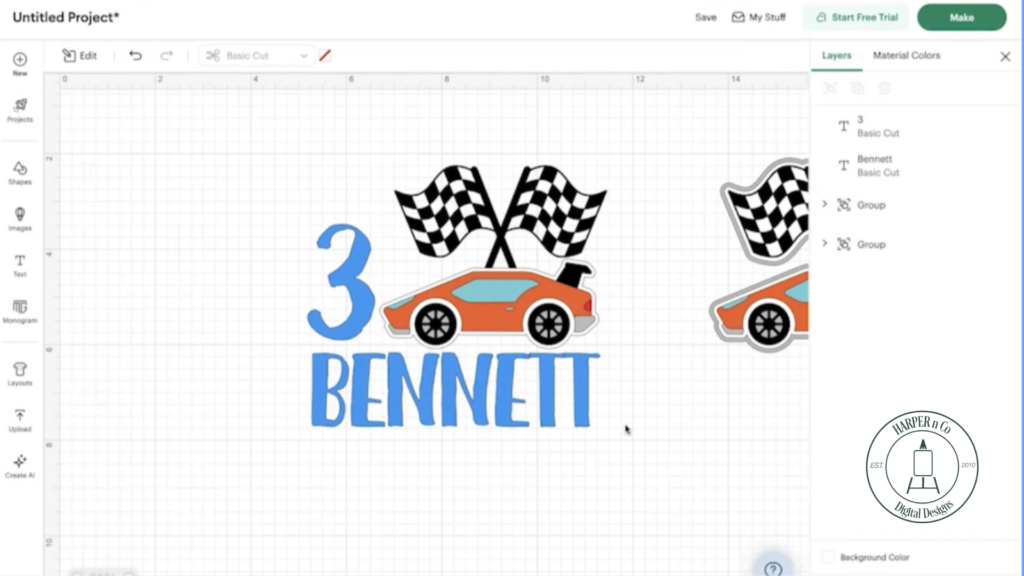
Task: Expand the first Group layer
Action: [824, 204]
